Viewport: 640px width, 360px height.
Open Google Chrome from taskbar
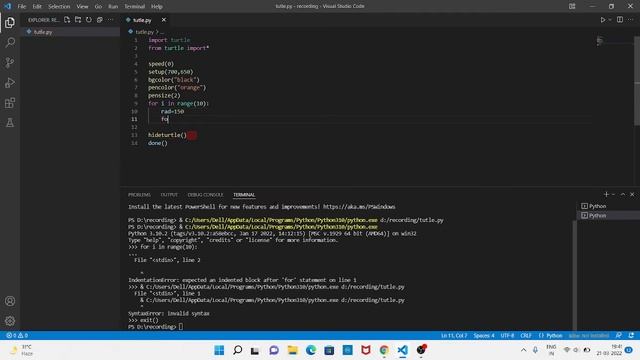tap(384, 350)
